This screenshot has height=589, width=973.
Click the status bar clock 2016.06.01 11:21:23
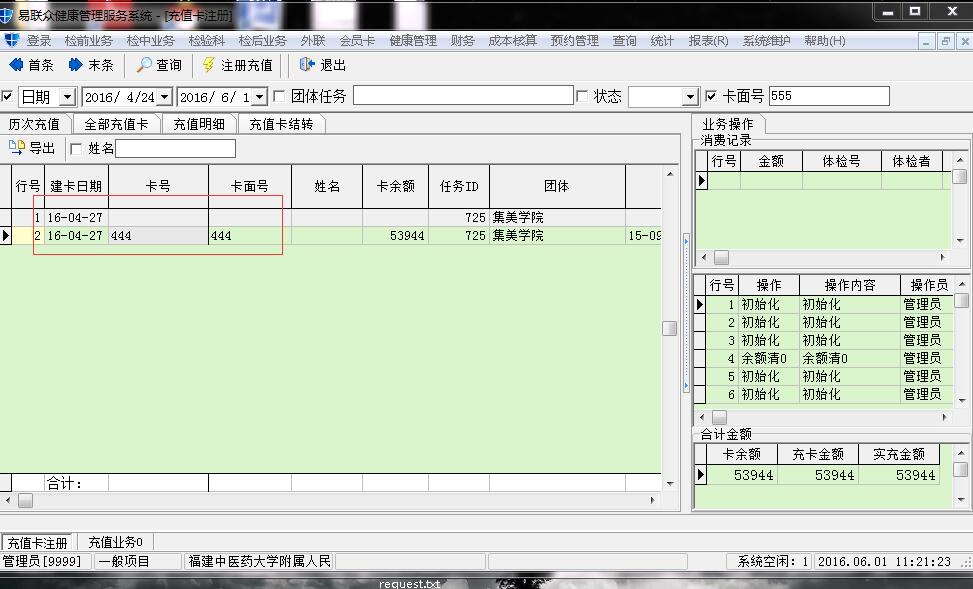884,561
